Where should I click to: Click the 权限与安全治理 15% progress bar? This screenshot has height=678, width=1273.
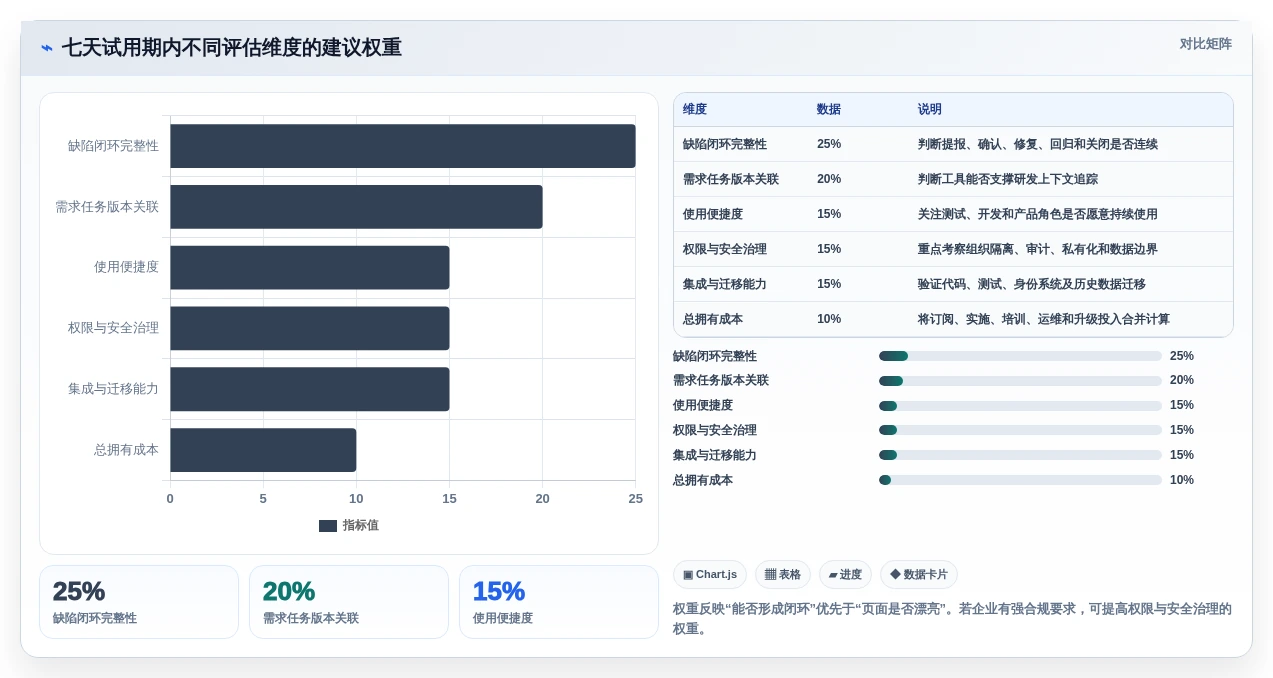[1020, 430]
